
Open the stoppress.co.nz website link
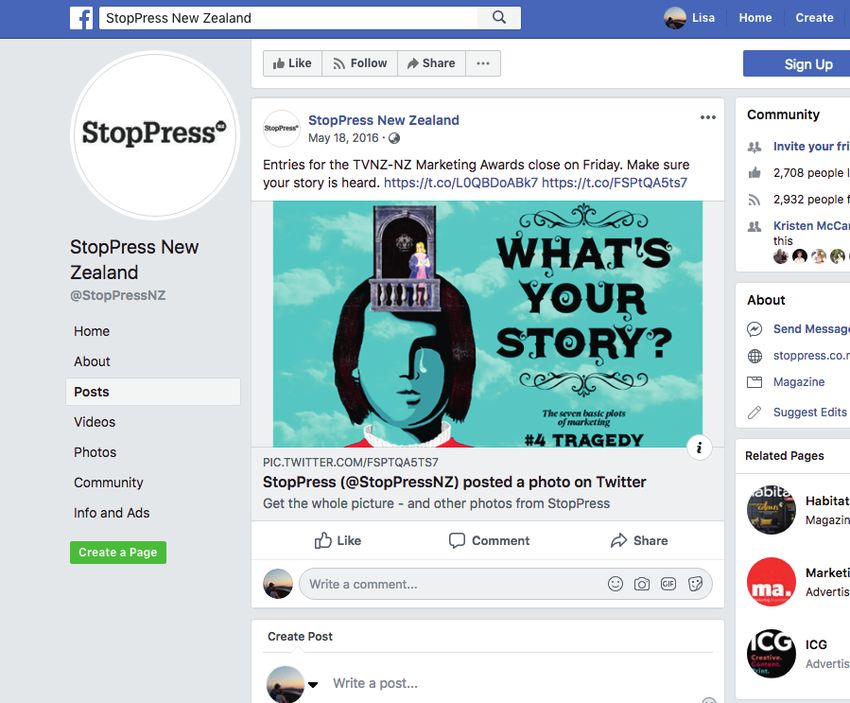pyautogui.click(x=812, y=356)
